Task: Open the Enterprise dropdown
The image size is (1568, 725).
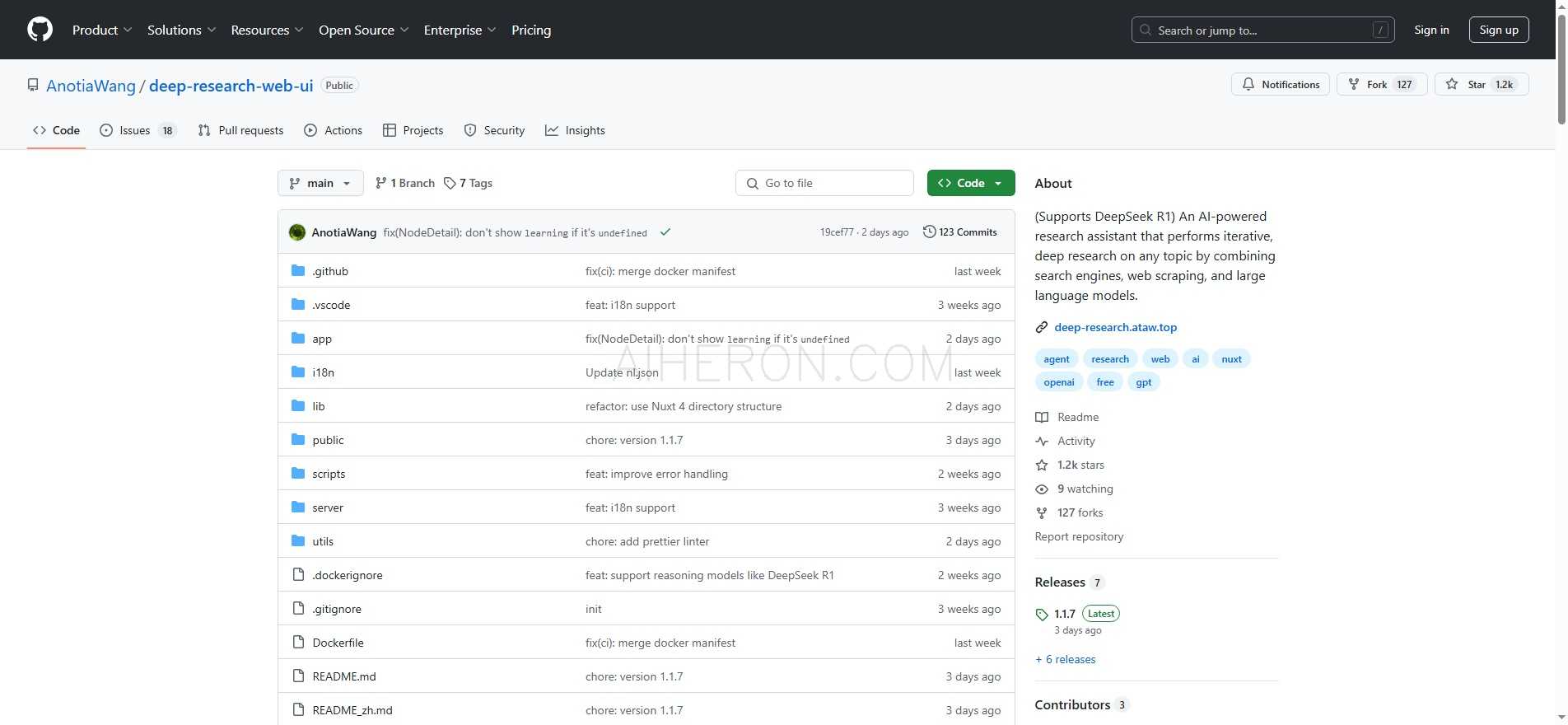Action: click(460, 30)
